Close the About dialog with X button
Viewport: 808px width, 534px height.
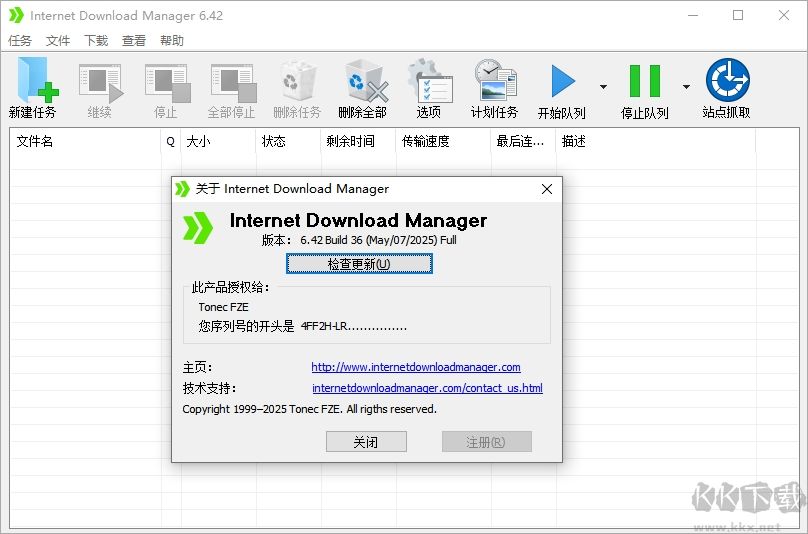coord(547,189)
